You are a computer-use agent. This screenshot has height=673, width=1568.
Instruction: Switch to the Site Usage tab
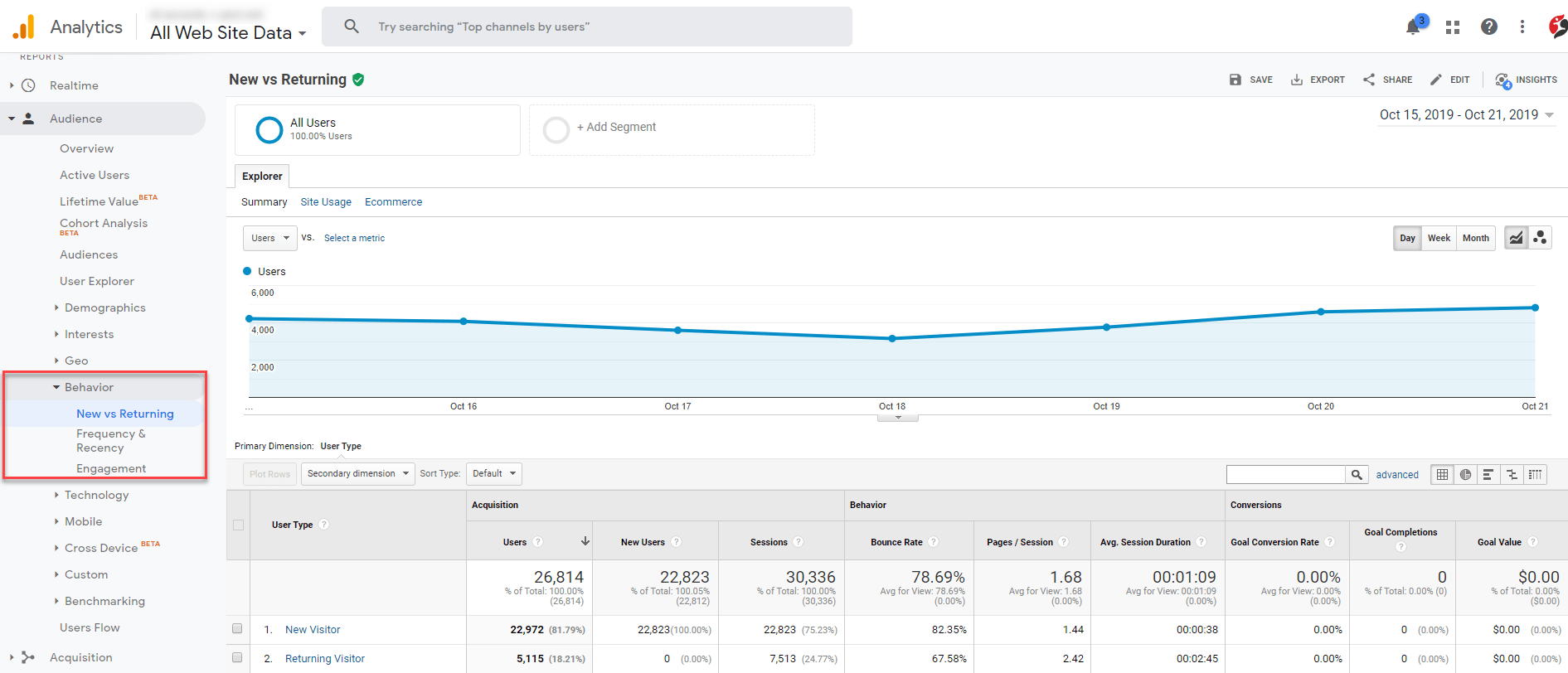(326, 202)
